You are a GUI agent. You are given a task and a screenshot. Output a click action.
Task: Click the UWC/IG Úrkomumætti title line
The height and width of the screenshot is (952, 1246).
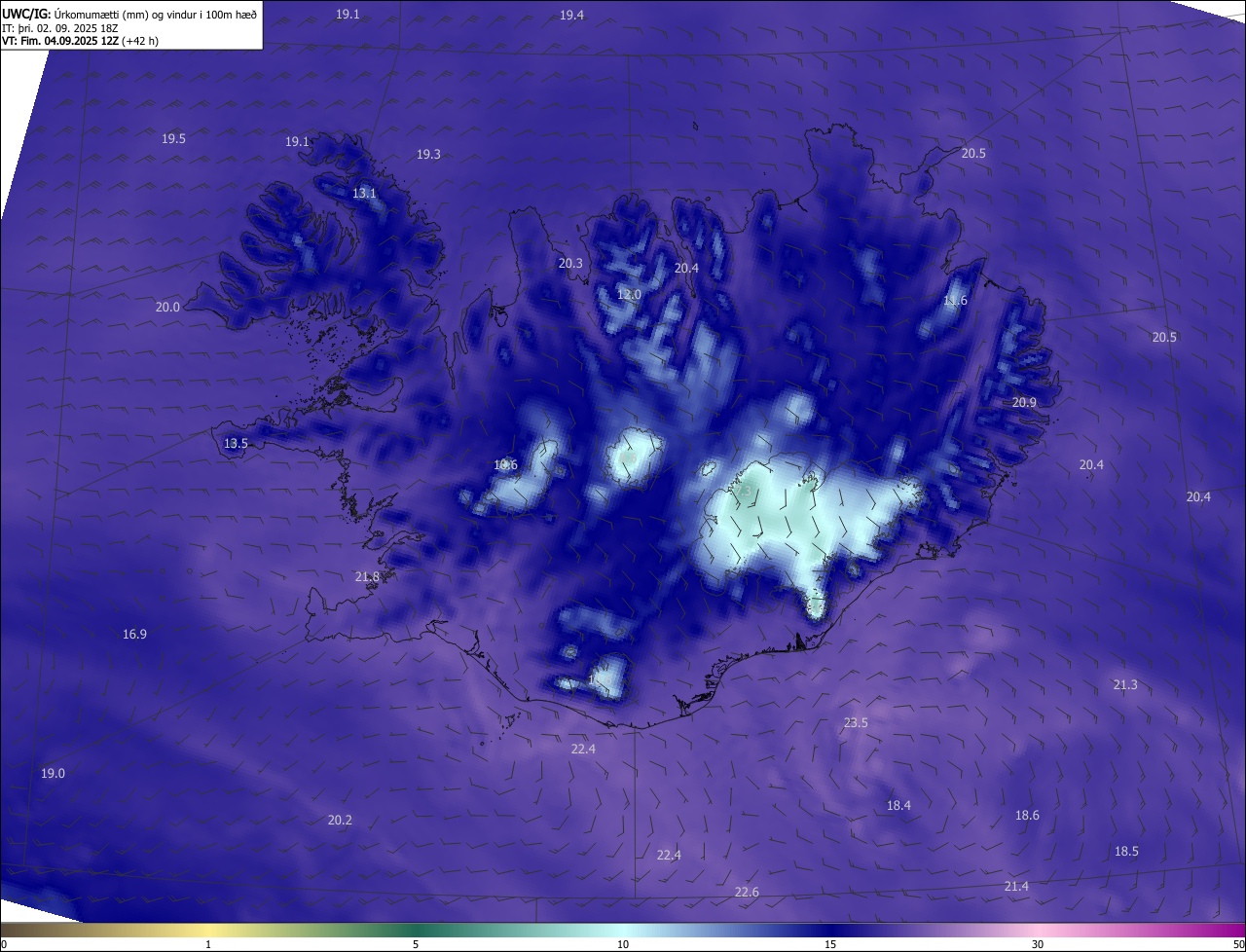click(129, 14)
